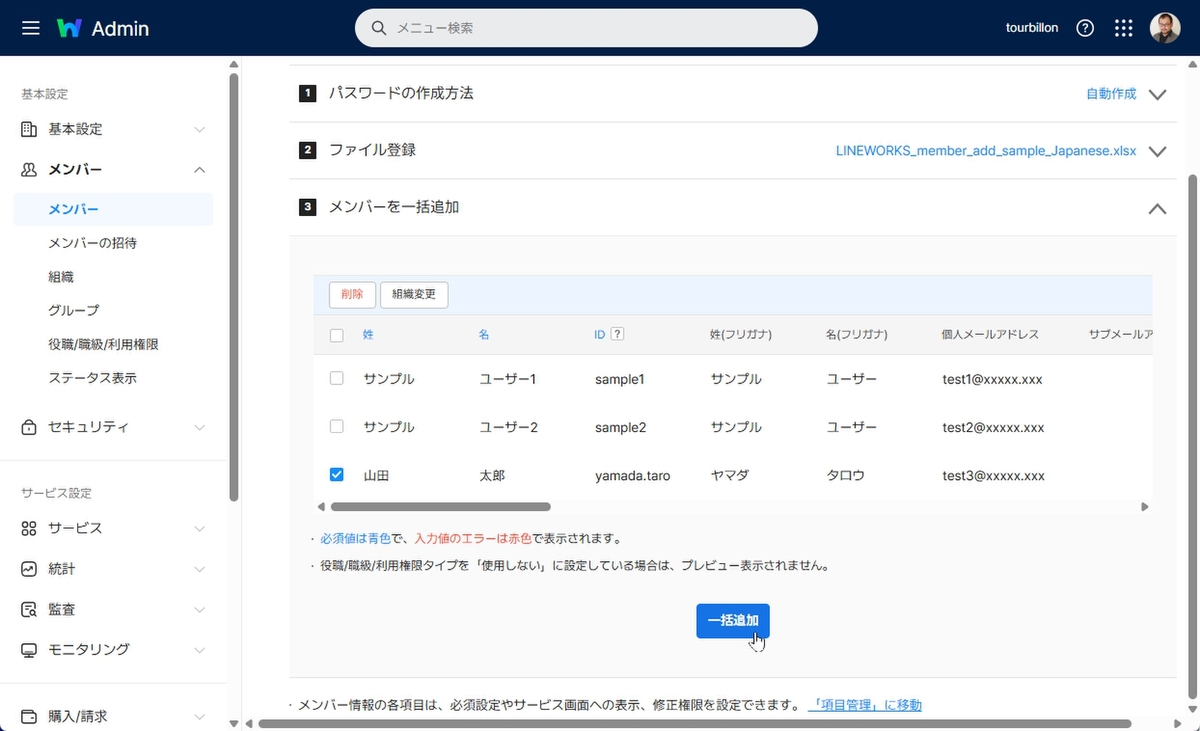Open the user profile avatar
Viewport: 1200px width, 731px height.
click(x=1165, y=28)
